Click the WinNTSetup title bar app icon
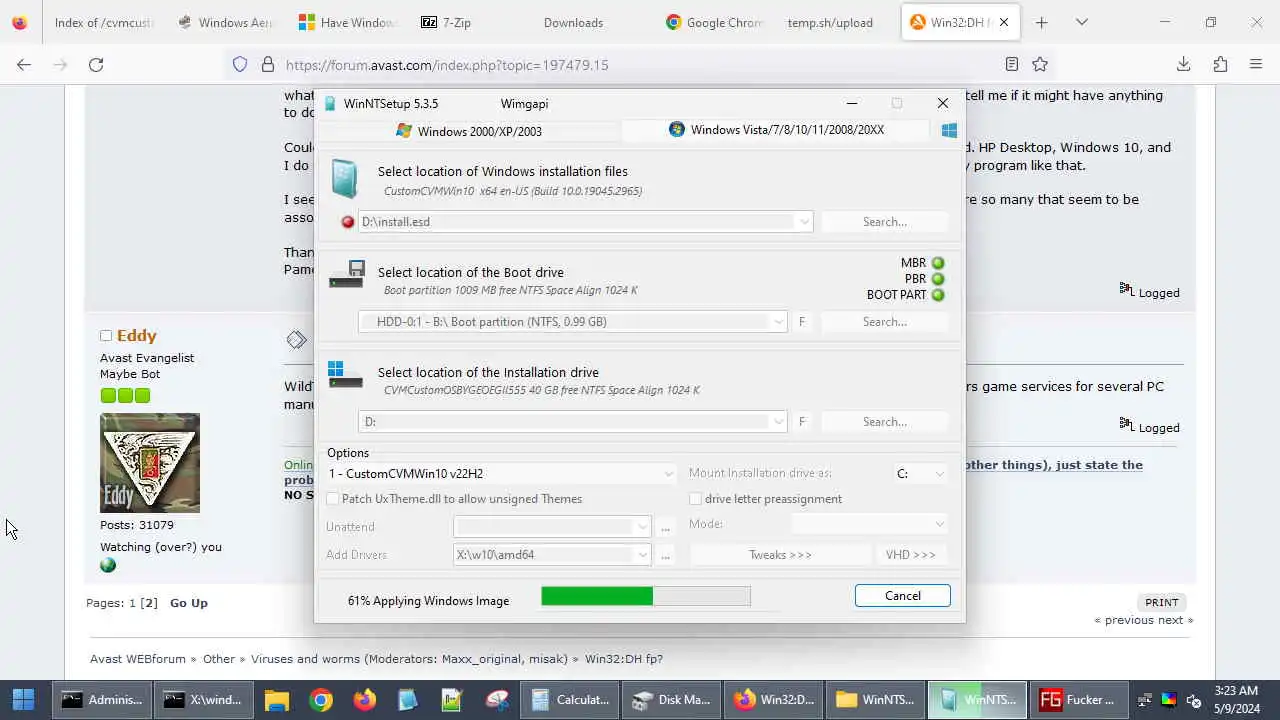 [x=330, y=103]
